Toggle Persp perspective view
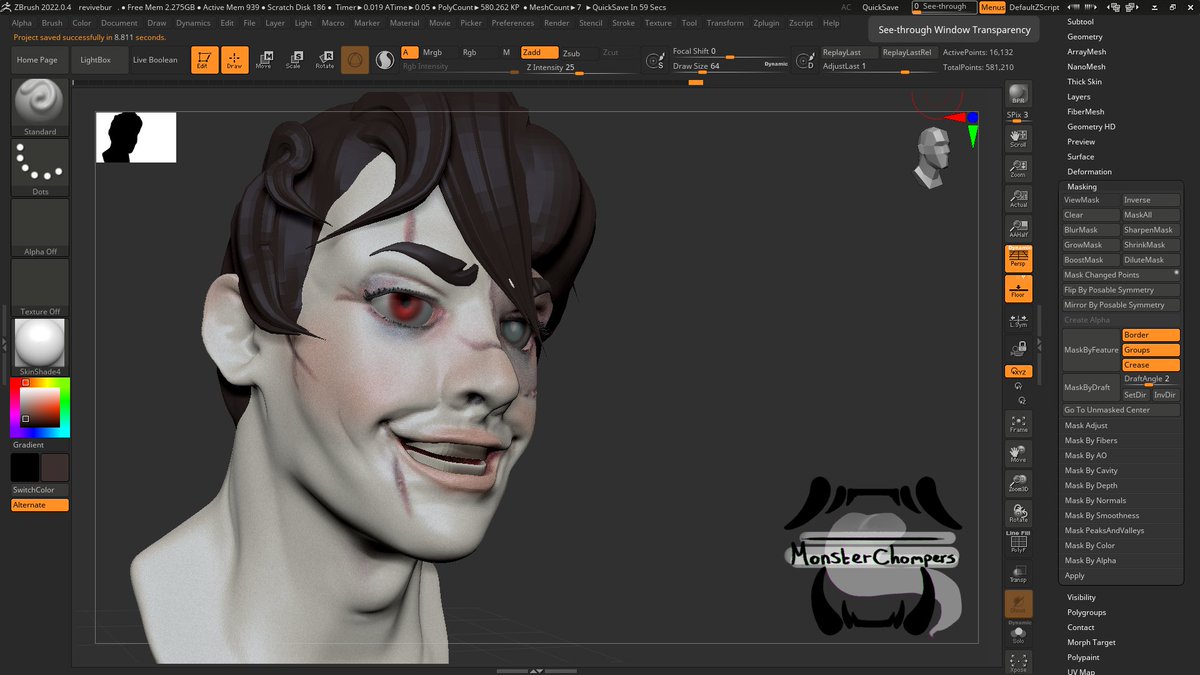Image resolution: width=1200 pixels, height=675 pixels. coord(1018,259)
